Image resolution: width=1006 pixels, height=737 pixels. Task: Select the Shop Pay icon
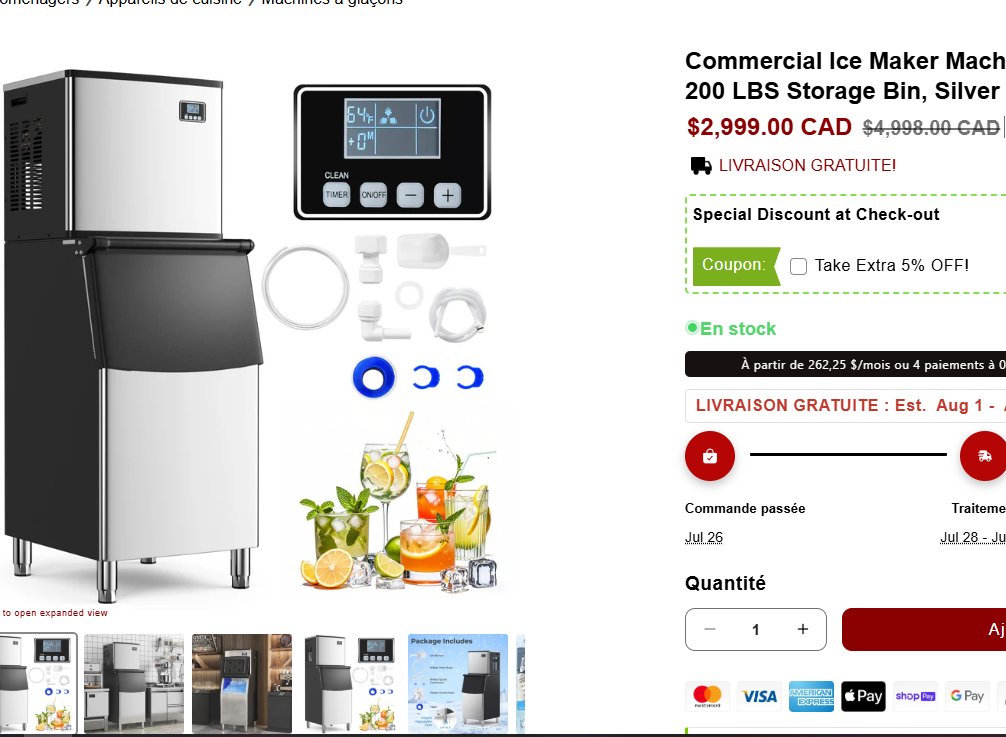(x=916, y=696)
